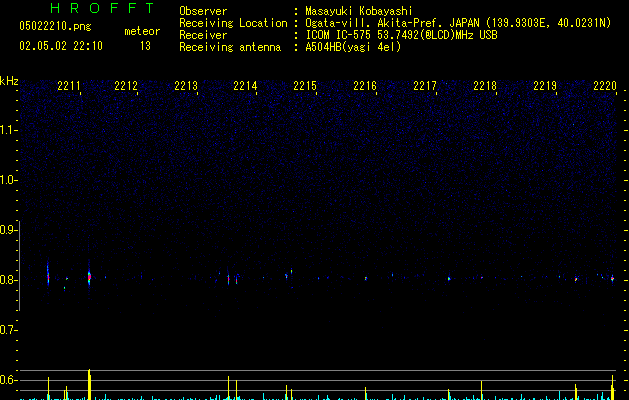Click the kHz axis unit label
The height and width of the screenshot is (400, 629).
9,81
